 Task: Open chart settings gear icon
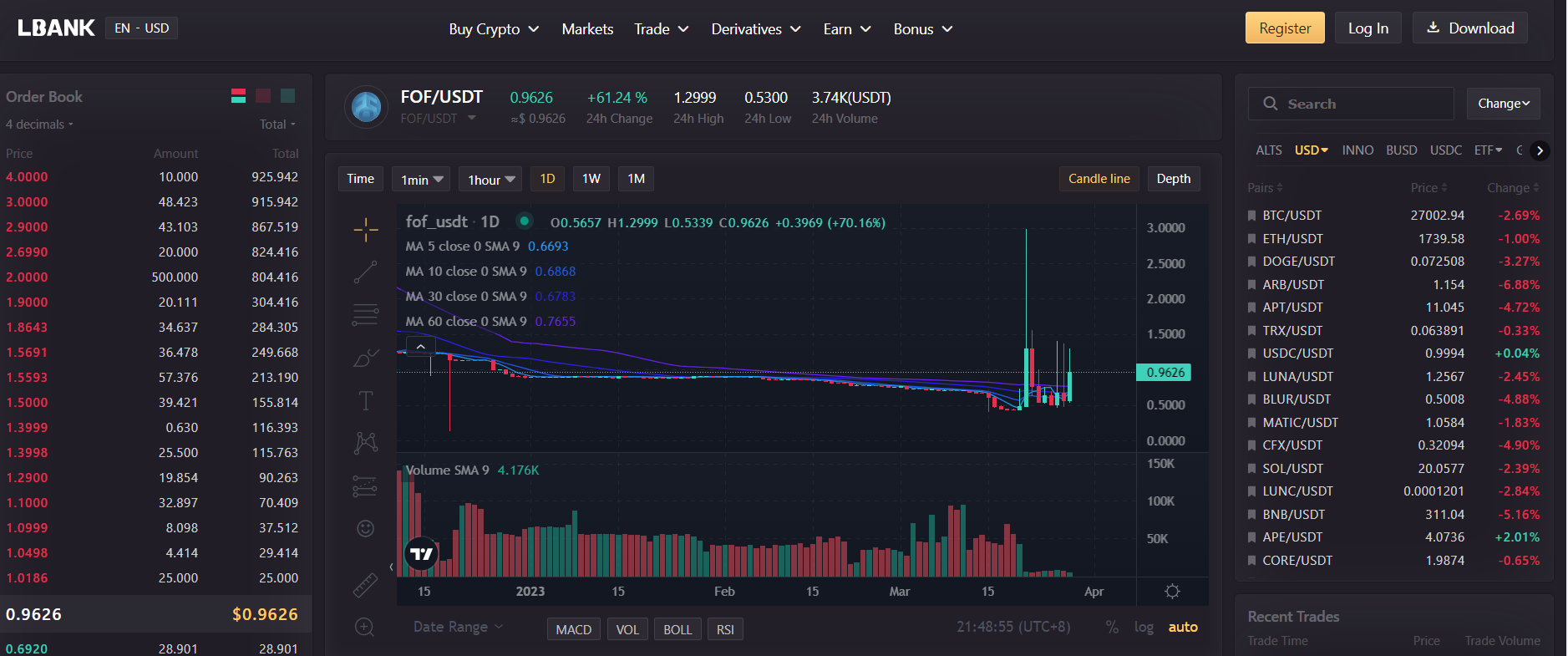click(x=1172, y=592)
